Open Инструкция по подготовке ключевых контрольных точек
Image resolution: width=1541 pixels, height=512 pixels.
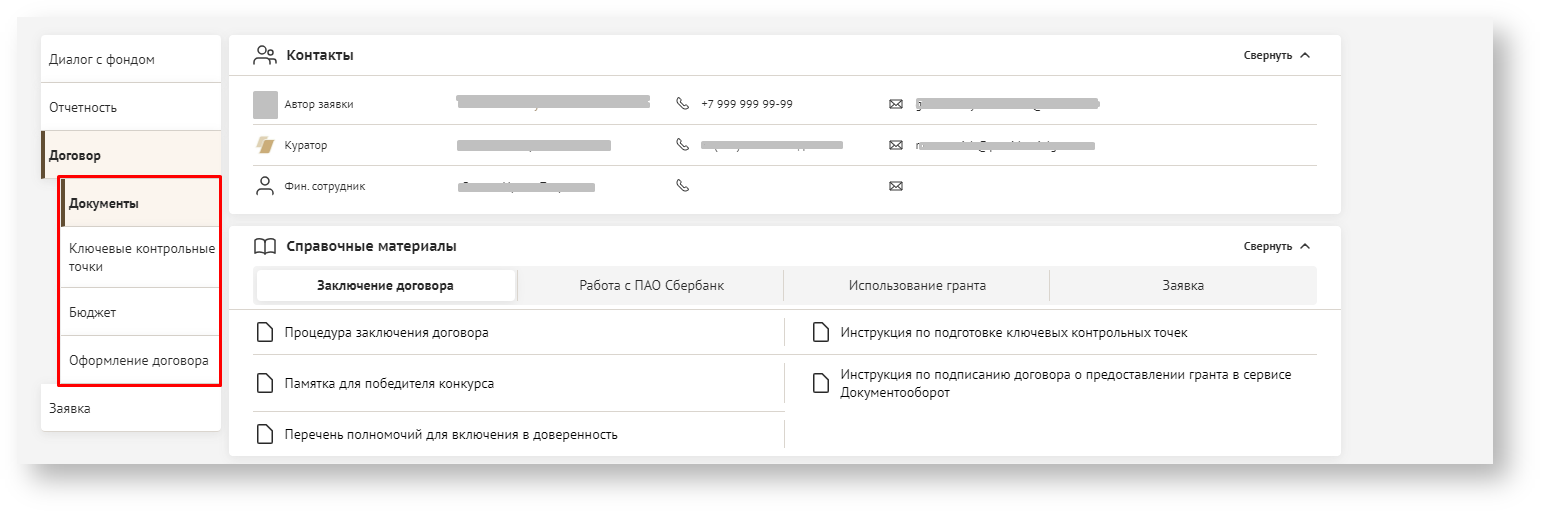pyautogui.click(x=1013, y=332)
